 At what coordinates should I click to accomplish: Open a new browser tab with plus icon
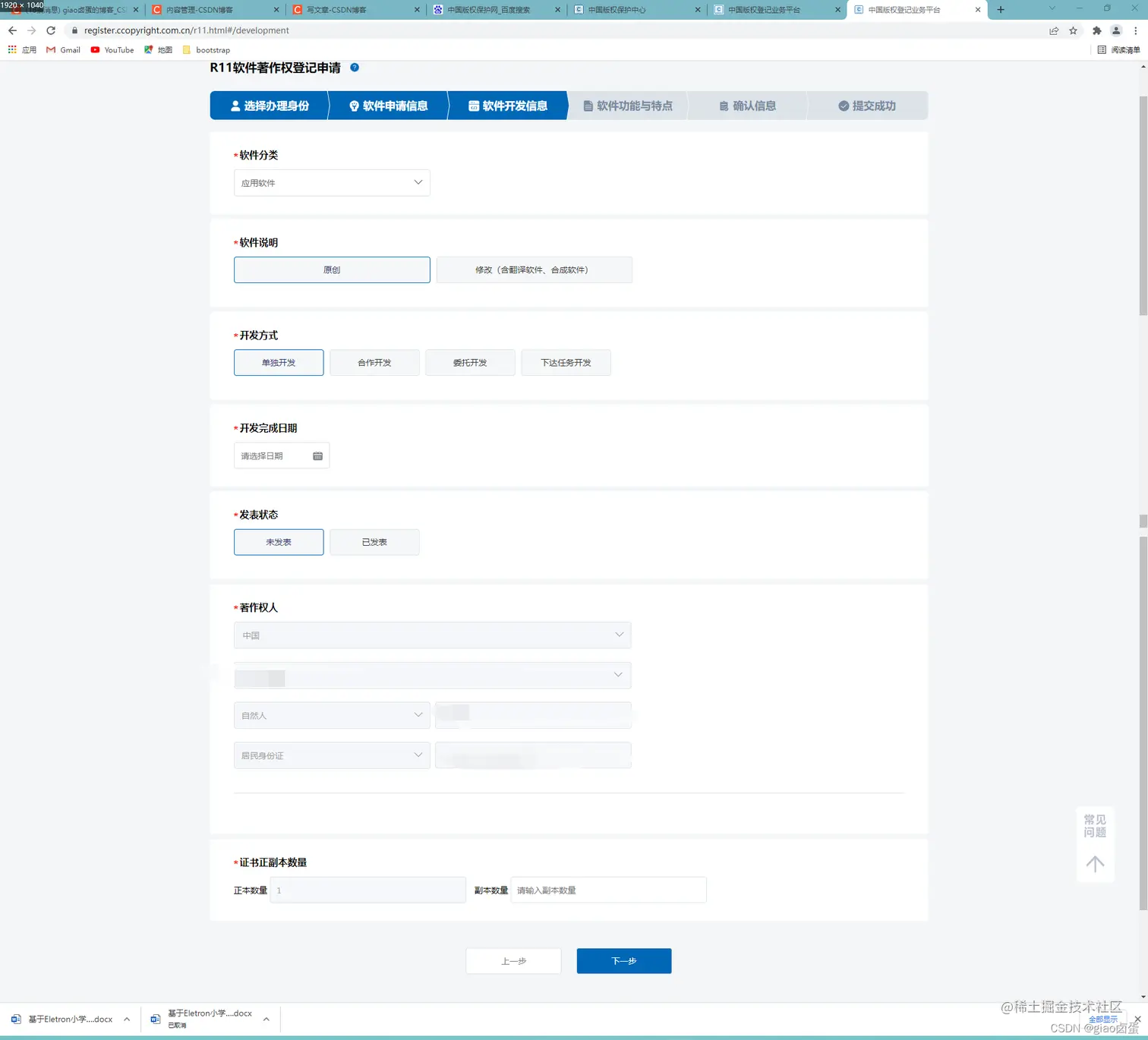(x=1001, y=10)
